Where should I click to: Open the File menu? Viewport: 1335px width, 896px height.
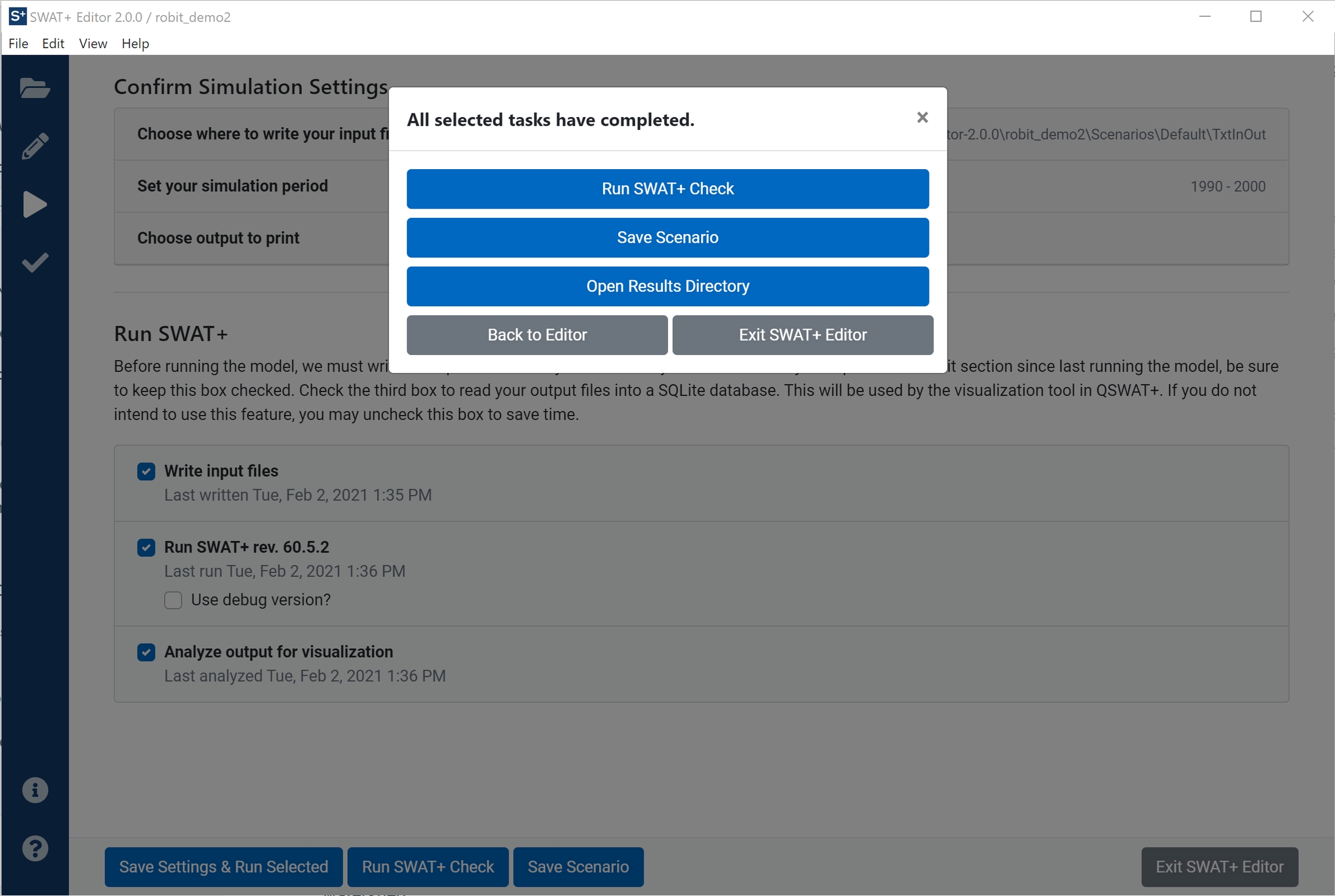click(18, 43)
